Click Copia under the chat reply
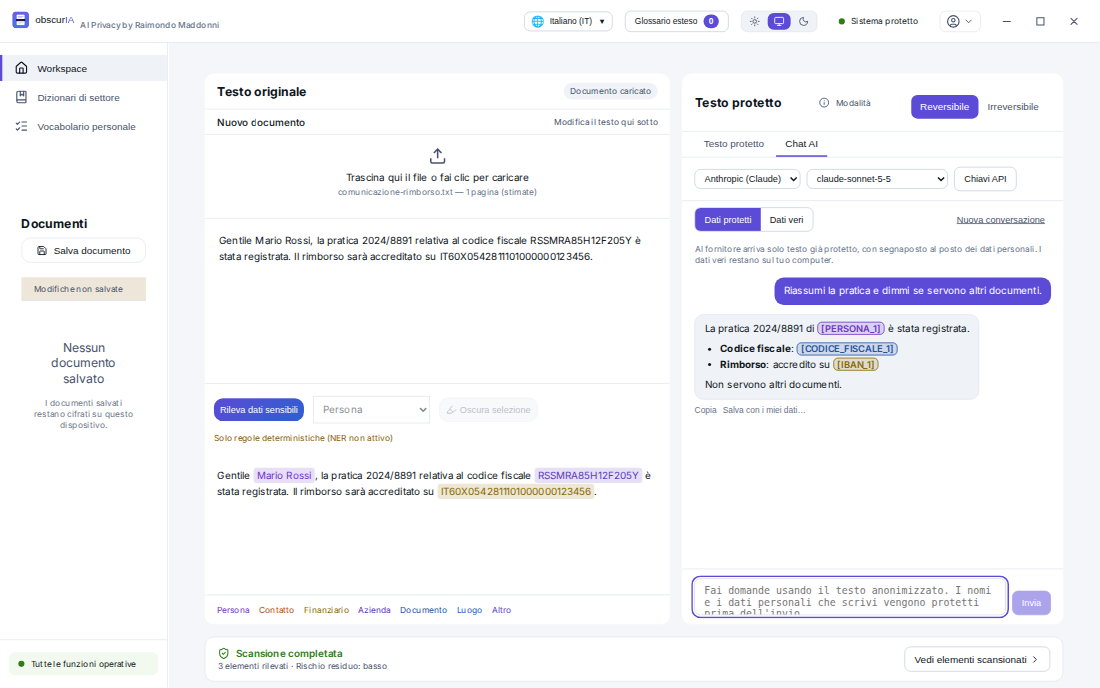 706,410
